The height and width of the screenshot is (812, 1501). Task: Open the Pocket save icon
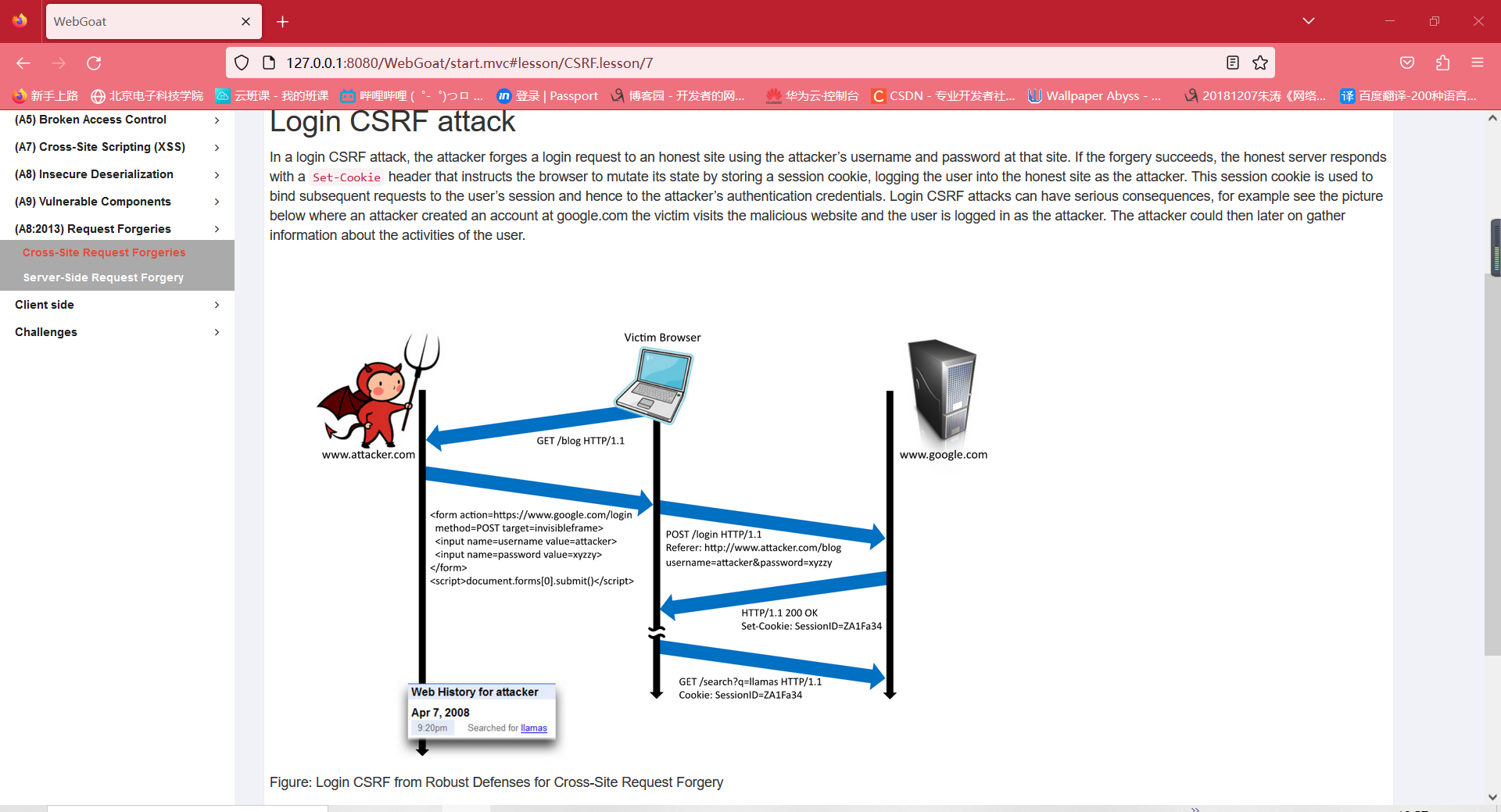click(1407, 63)
